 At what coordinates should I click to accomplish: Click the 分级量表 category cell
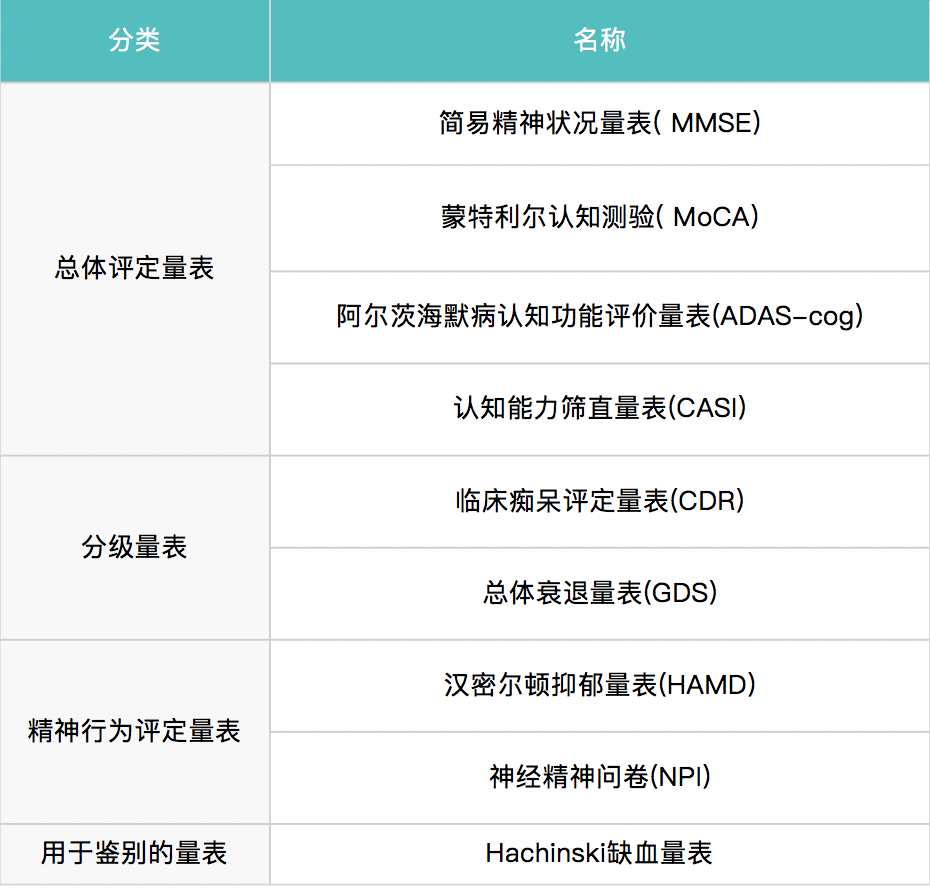[x=134, y=548]
